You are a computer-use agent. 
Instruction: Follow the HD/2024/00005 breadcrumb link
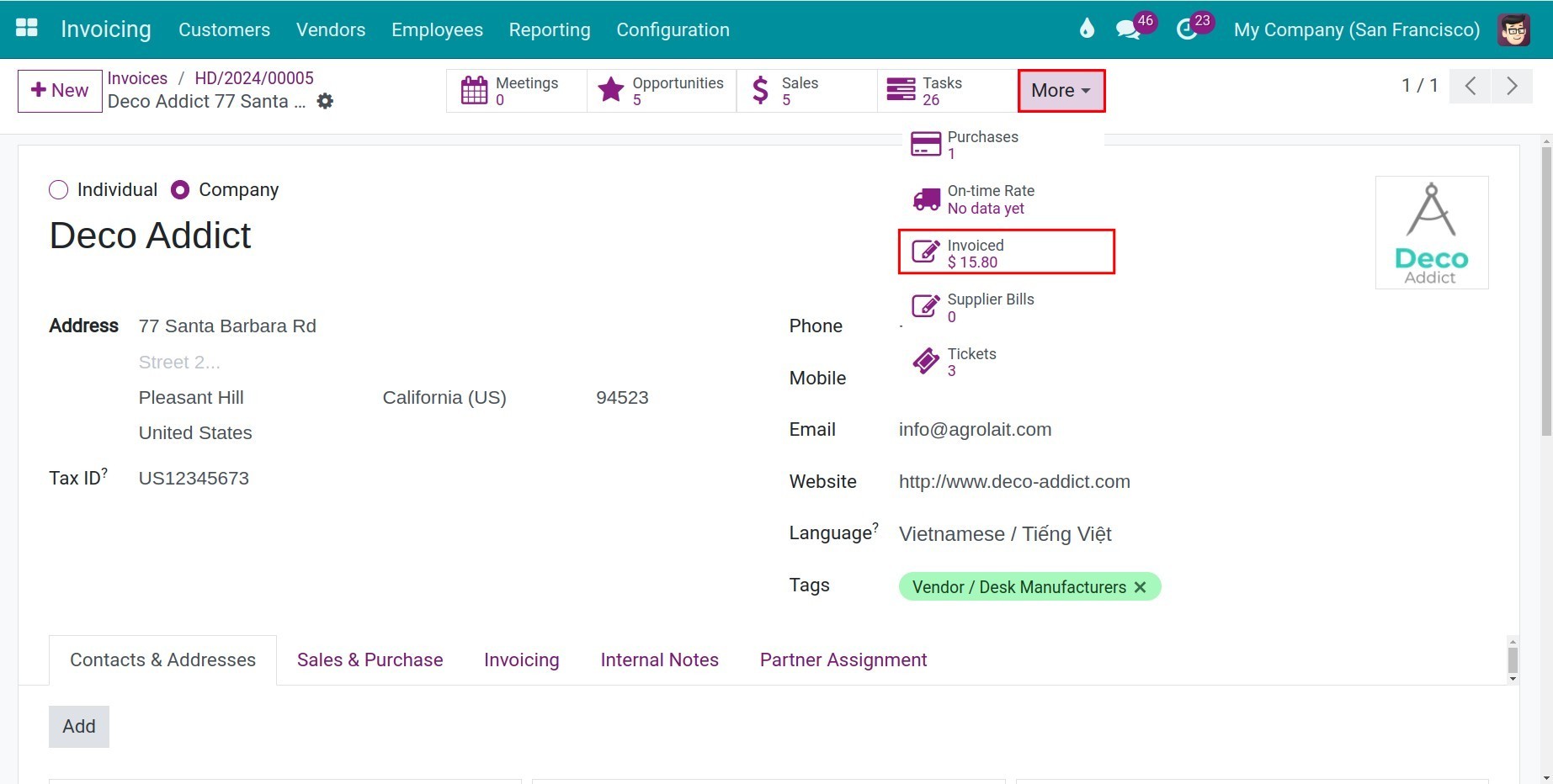(x=254, y=78)
